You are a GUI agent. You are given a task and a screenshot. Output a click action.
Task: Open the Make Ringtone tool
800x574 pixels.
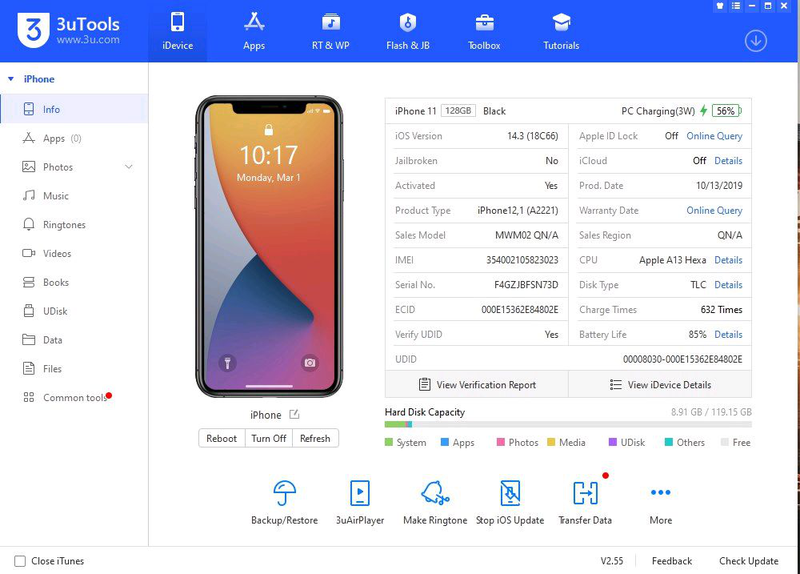(435, 493)
